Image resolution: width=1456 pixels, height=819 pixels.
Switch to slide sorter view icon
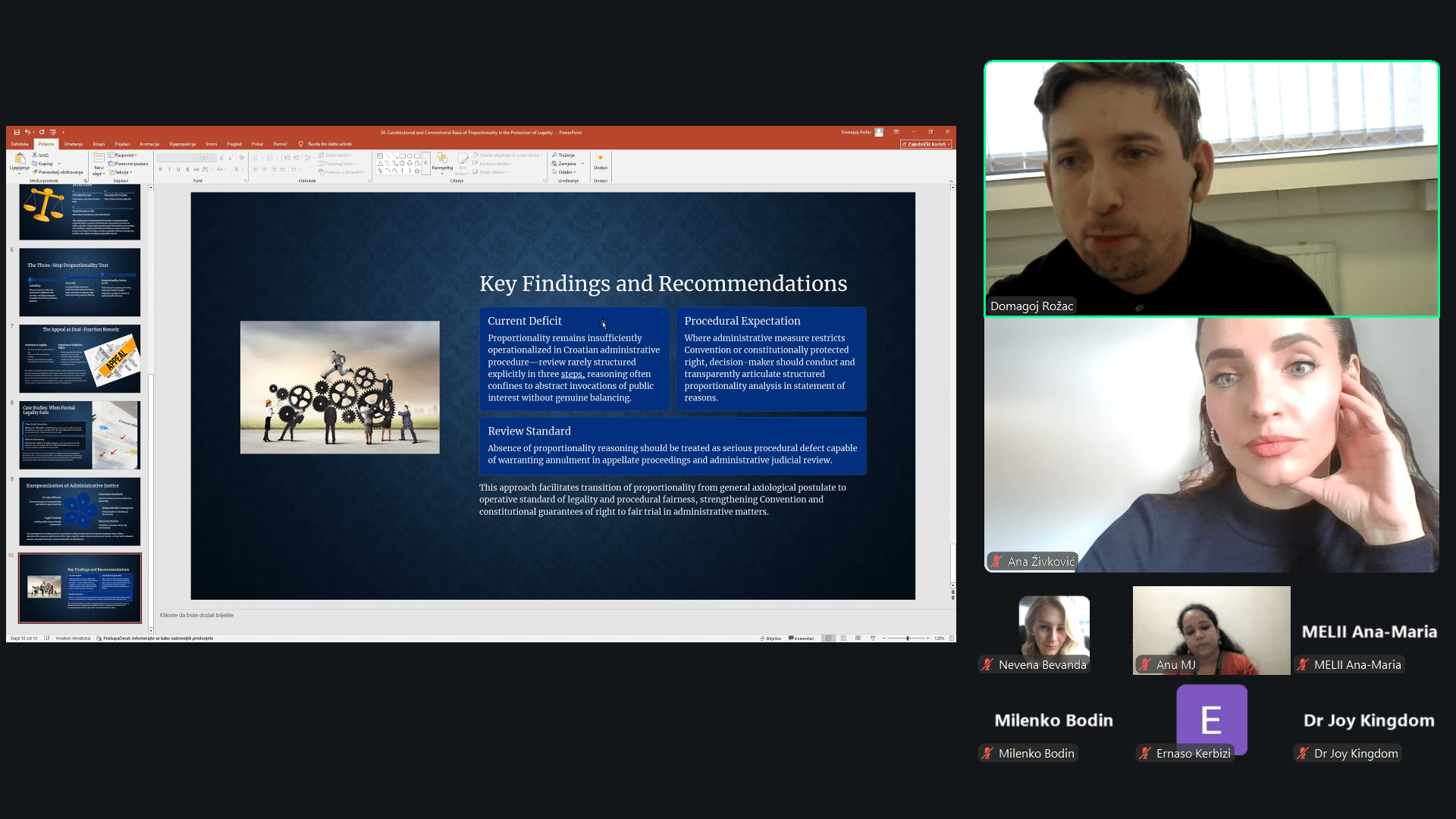pos(843,639)
